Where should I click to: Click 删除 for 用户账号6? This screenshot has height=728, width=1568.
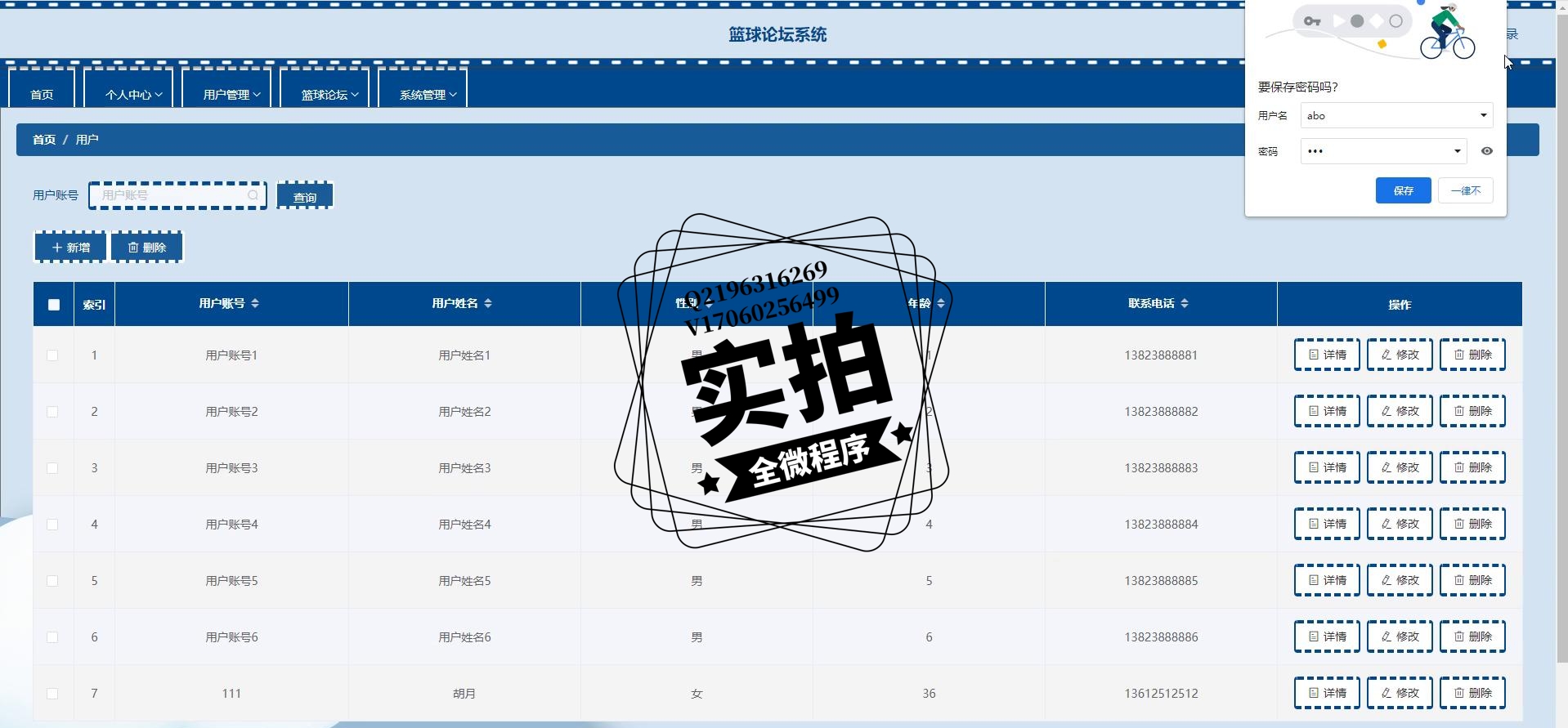[x=1472, y=636]
